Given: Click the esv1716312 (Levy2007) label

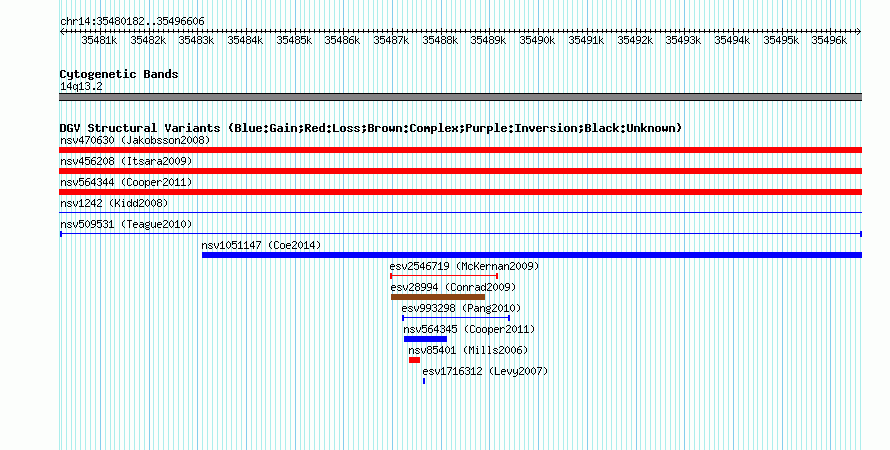Looking at the screenshot, I should 485,371.
